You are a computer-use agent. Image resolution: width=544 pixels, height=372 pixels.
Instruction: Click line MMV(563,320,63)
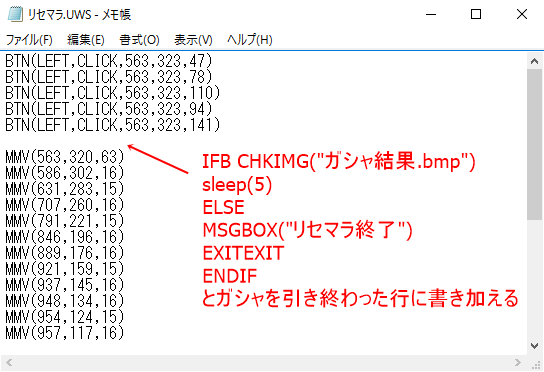coord(65,157)
